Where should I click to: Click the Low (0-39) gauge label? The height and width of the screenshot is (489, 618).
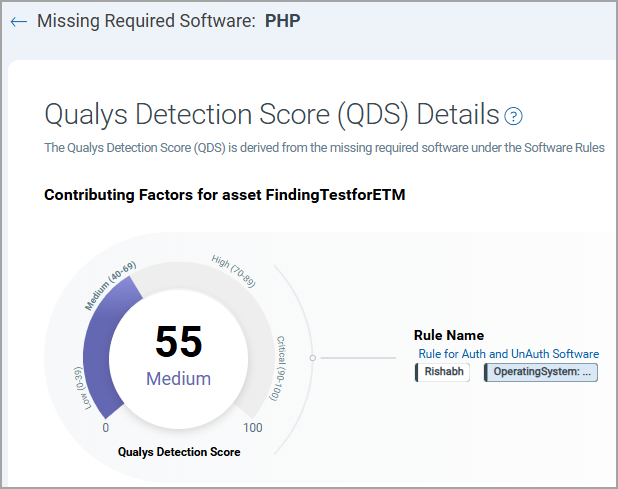pos(82,388)
